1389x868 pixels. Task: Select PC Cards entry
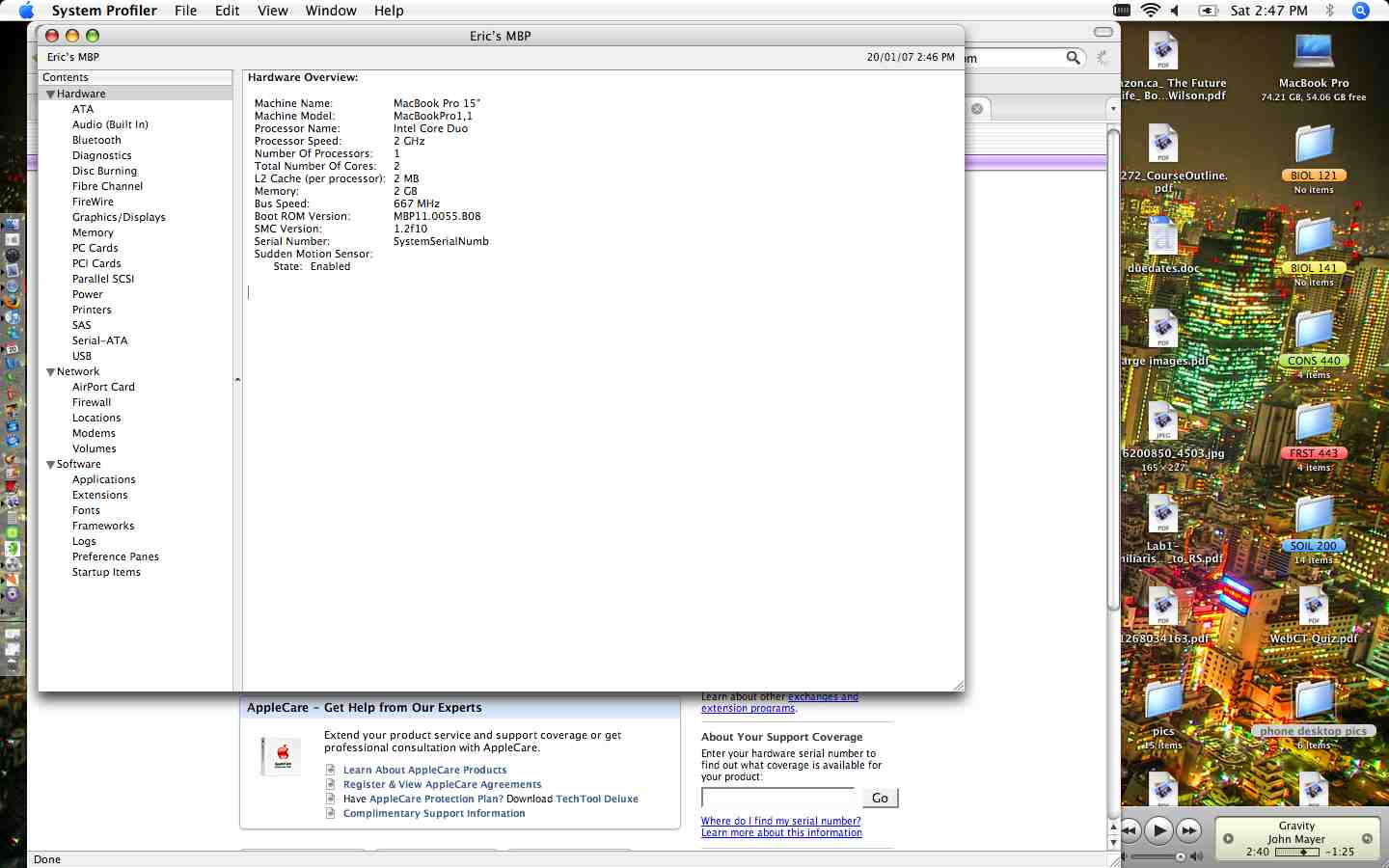click(95, 248)
